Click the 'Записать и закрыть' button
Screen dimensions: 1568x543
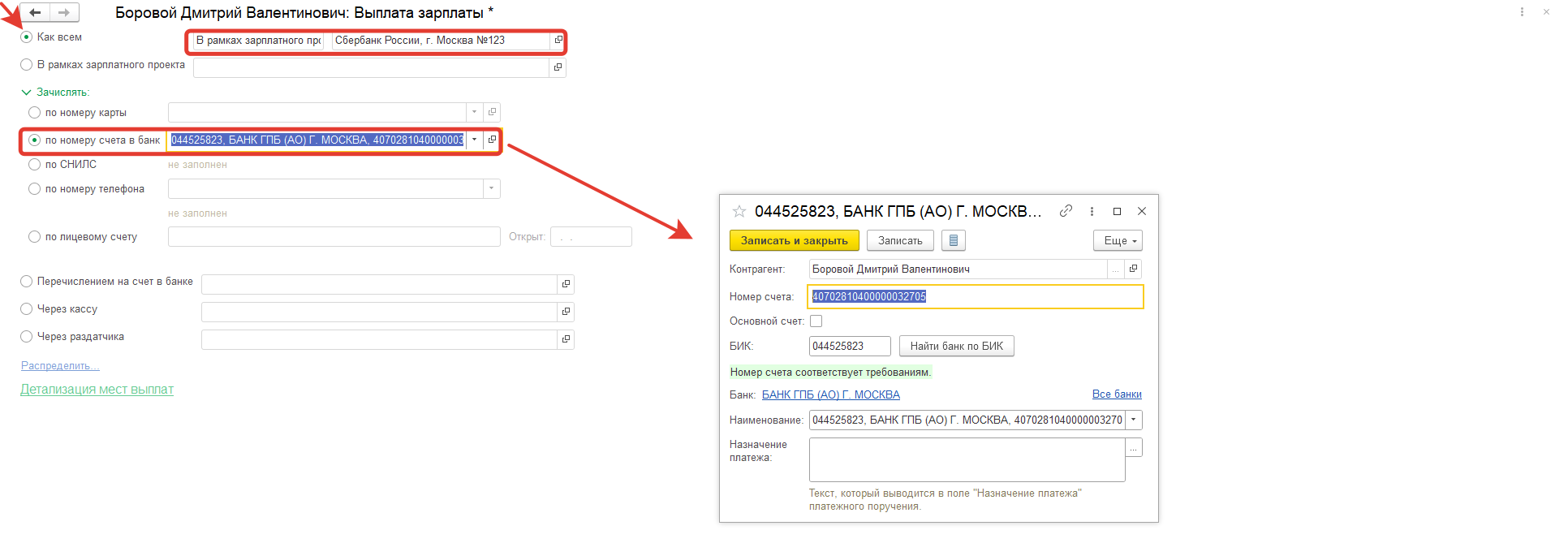pyautogui.click(x=794, y=241)
